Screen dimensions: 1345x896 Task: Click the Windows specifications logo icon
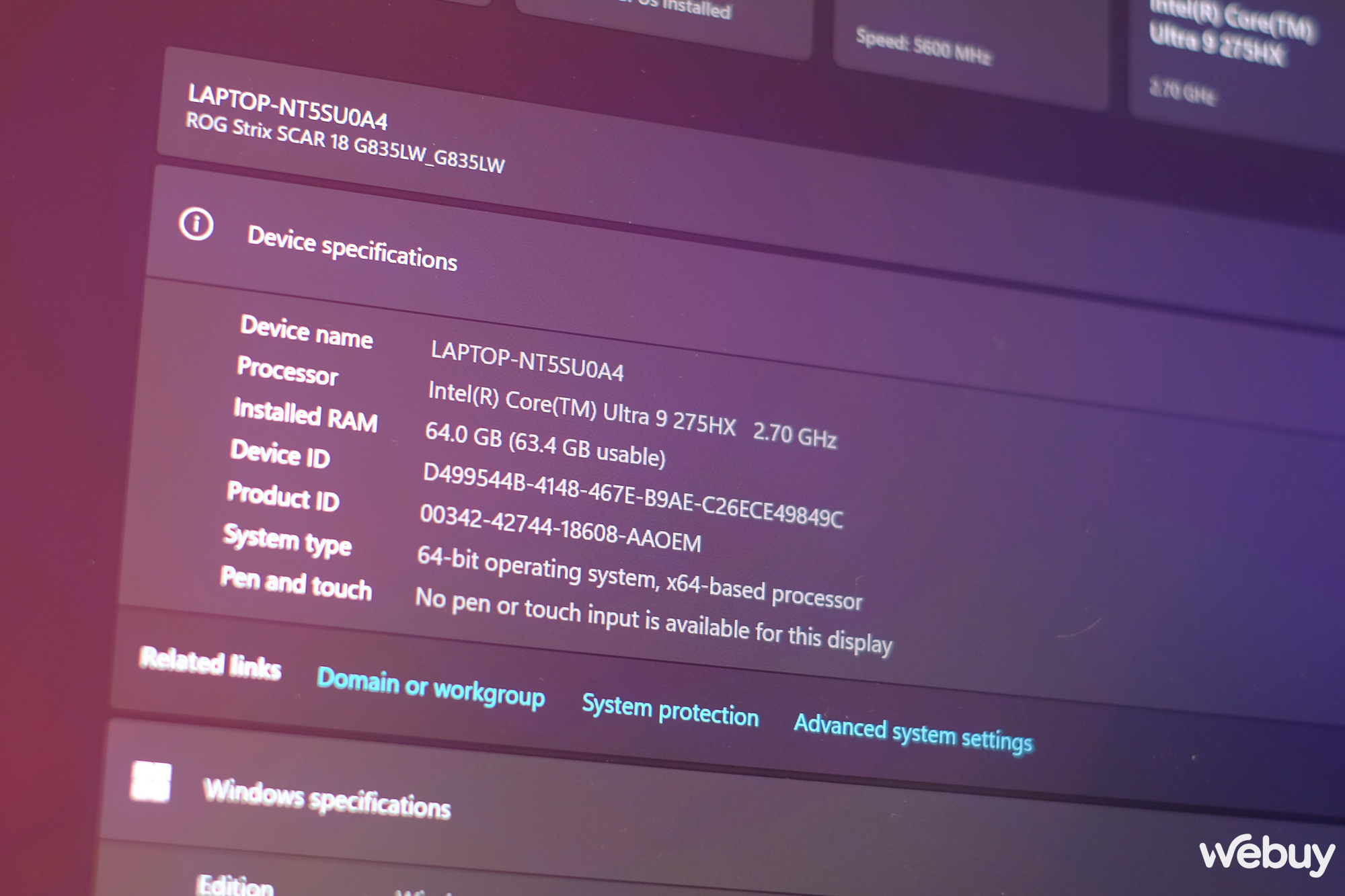tap(151, 781)
